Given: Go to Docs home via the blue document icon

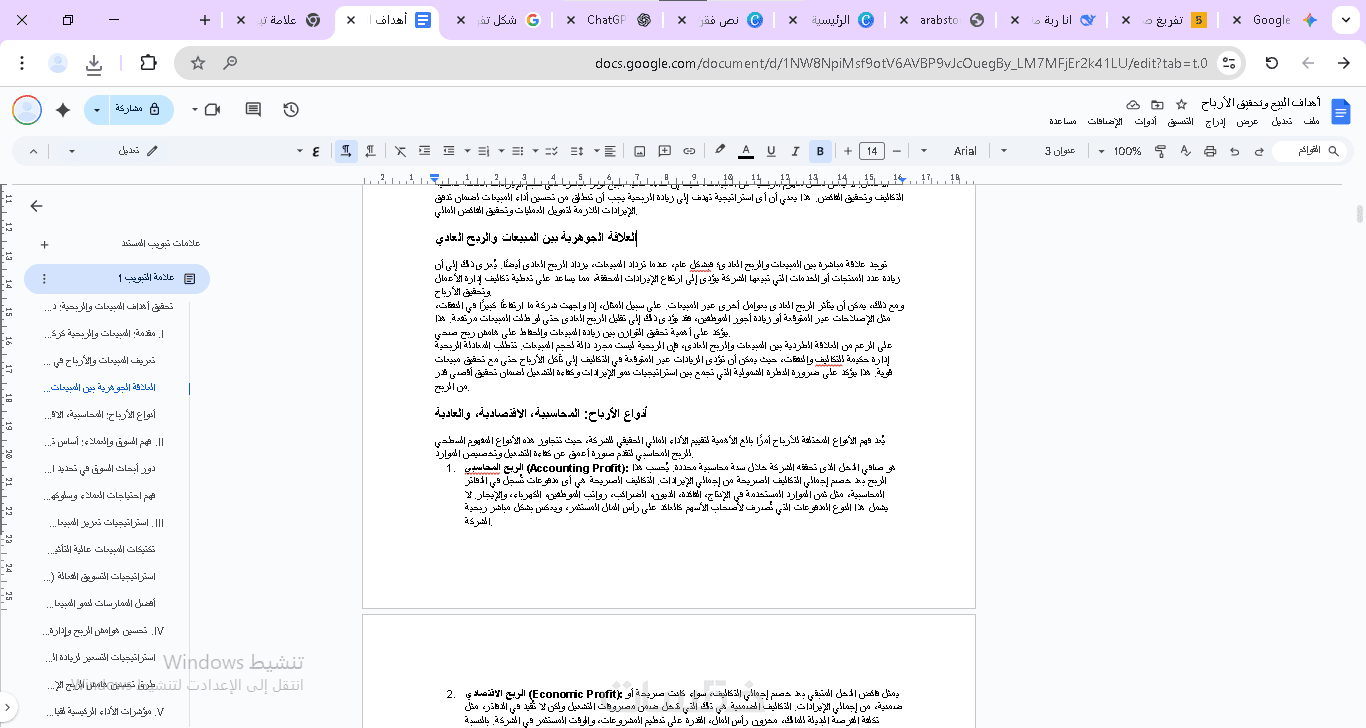Looking at the screenshot, I should [x=1340, y=111].
